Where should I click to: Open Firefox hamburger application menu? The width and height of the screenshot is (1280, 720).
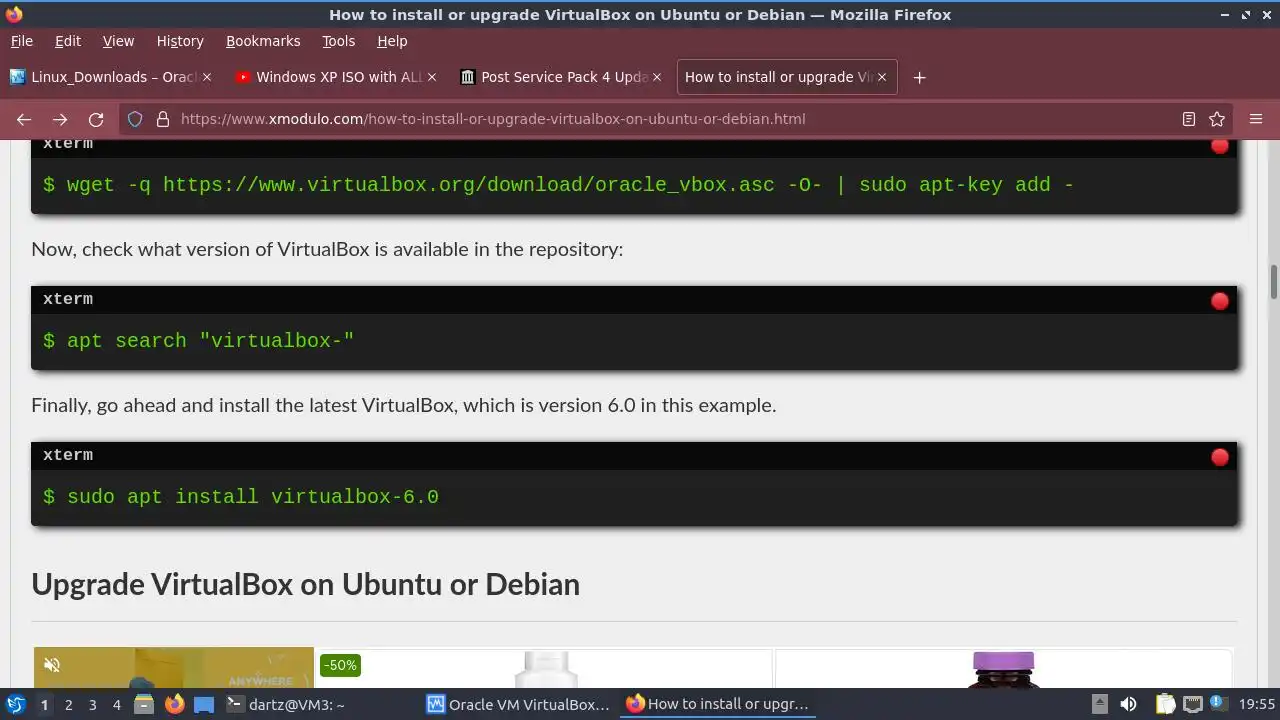pyautogui.click(x=1256, y=119)
